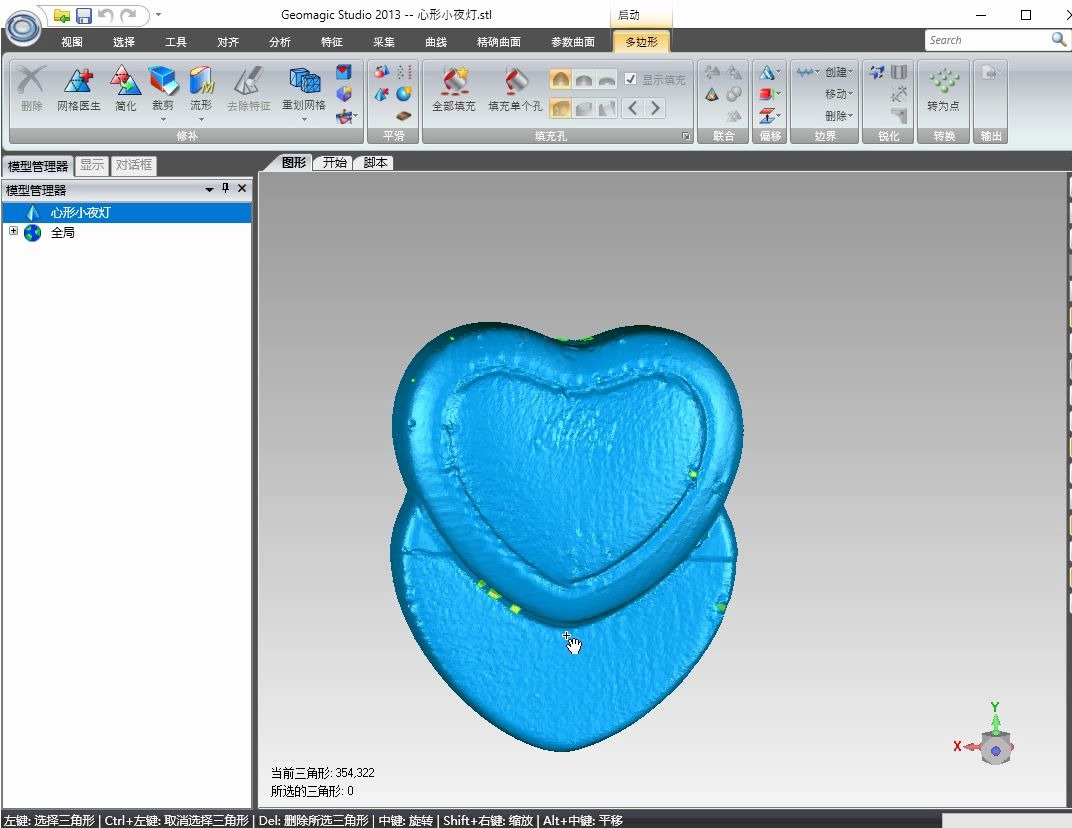
Task: Switch to the 曲线 ribbon tab
Action: click(x=438, y=42)
